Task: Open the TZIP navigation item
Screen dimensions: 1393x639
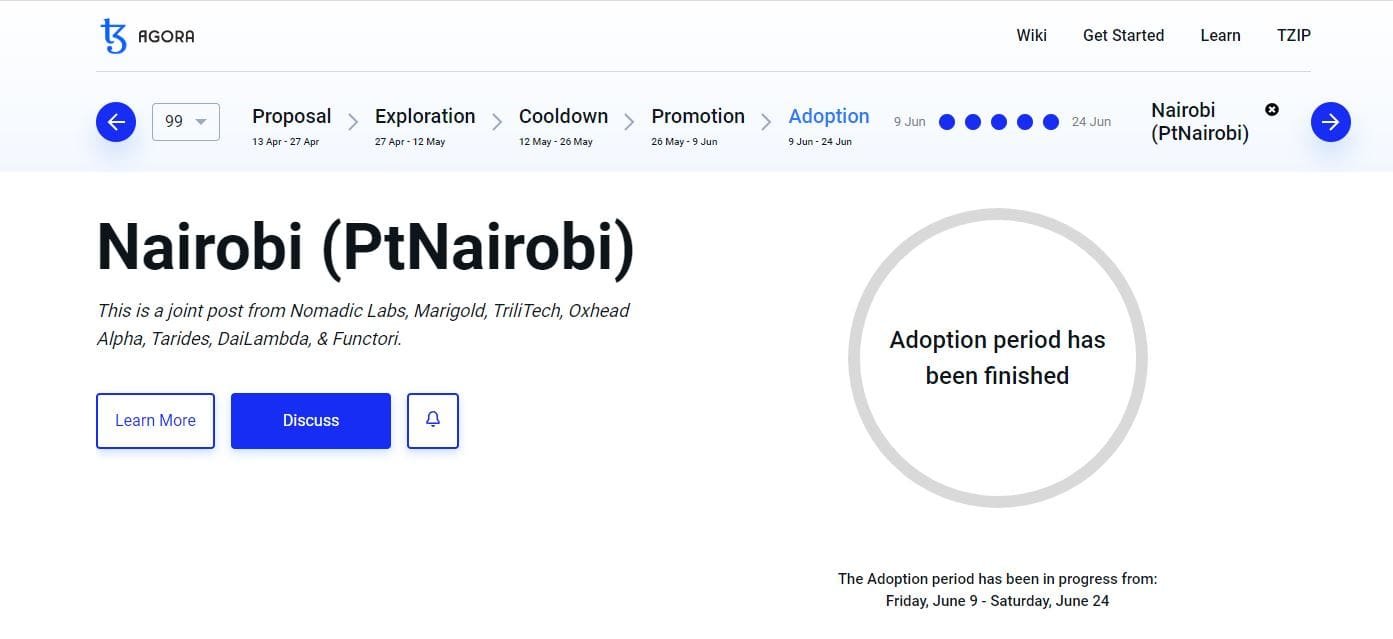Action: click(1294, 35)
